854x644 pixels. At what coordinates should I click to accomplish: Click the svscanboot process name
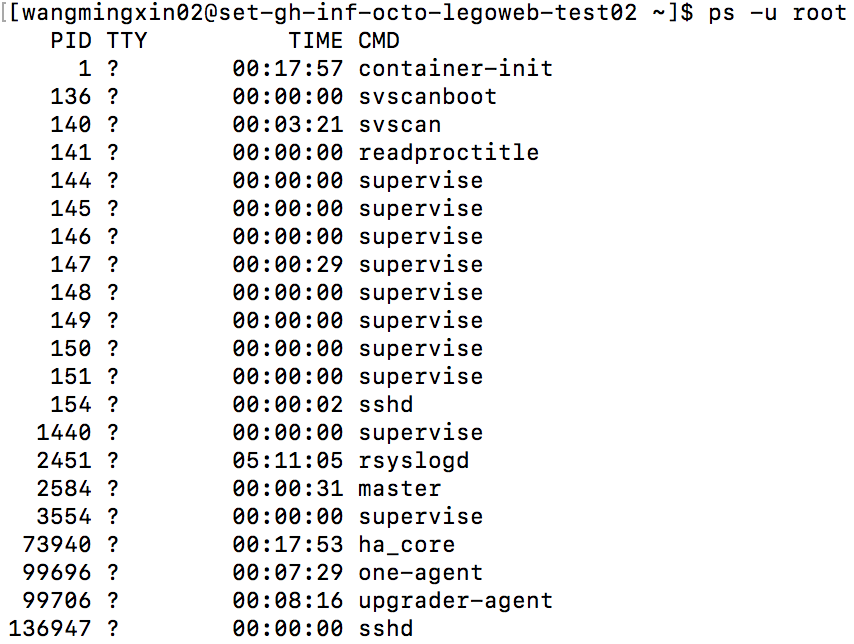pos(427,97)
